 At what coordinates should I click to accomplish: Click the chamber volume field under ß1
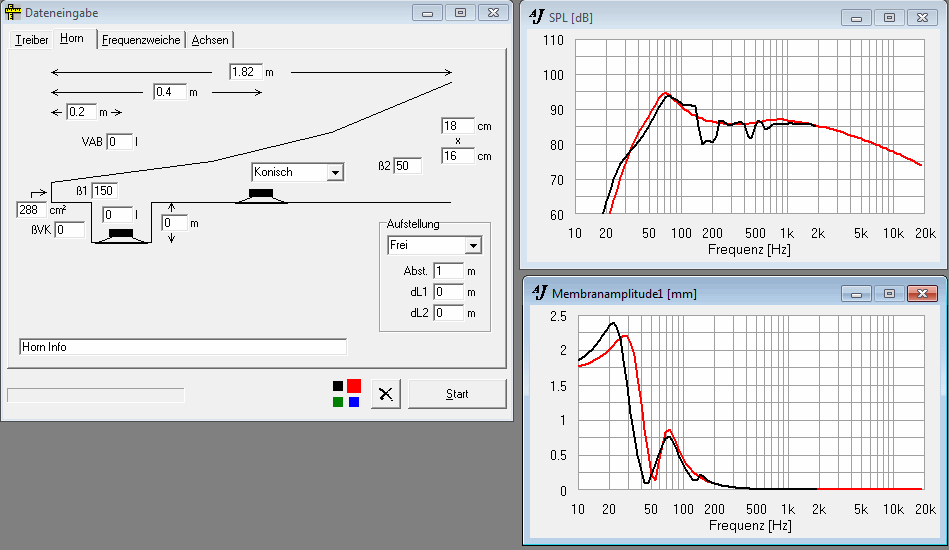[x=117, y=215]
